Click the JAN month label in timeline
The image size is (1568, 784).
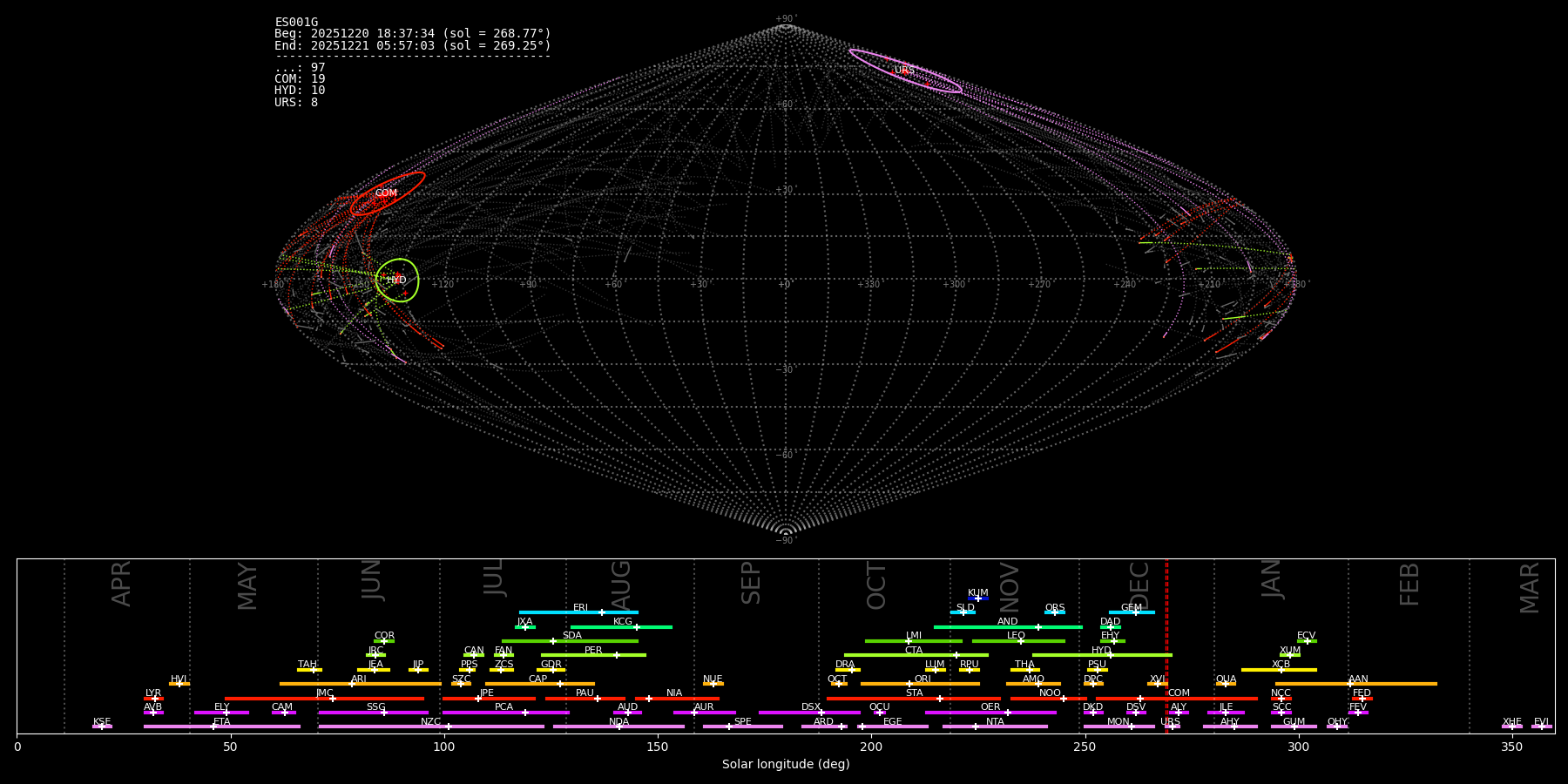[1272, 579]
